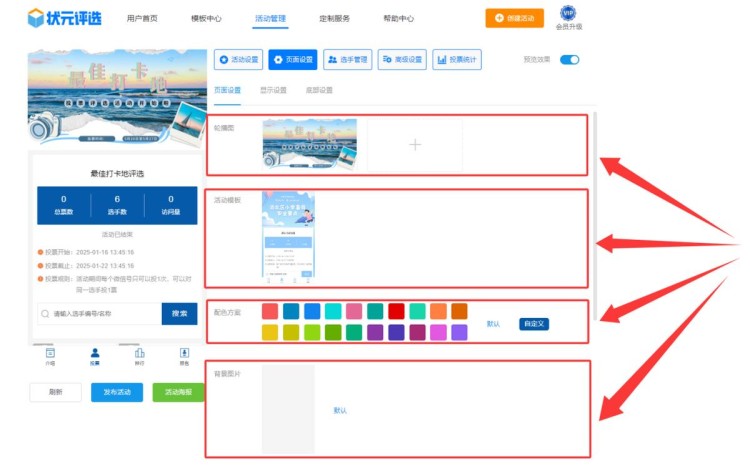
Task: Open the 排行 ranking icon in preview
Action: [x=140, y=355]
